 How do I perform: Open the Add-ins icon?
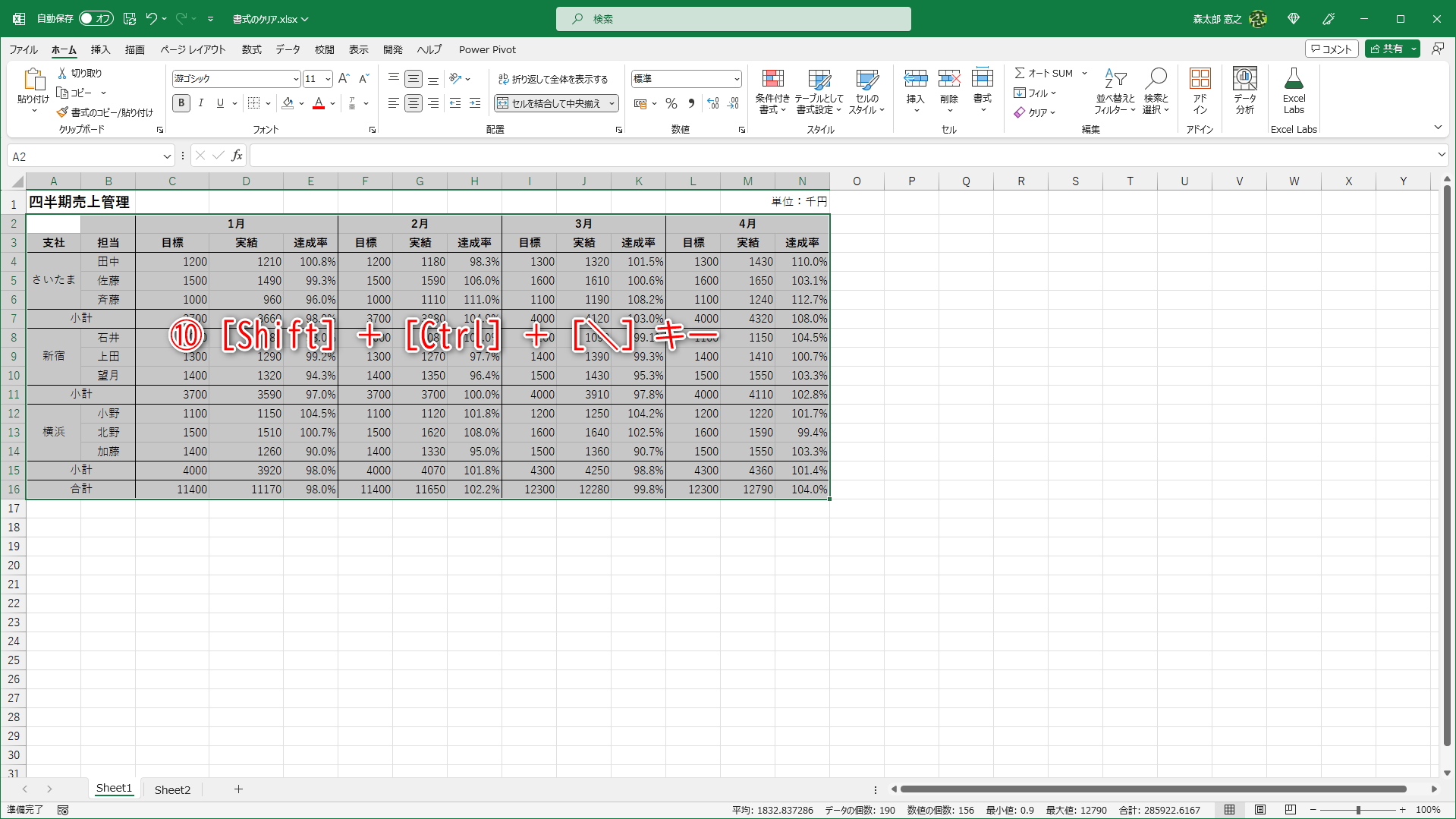tap(1200, 79)
